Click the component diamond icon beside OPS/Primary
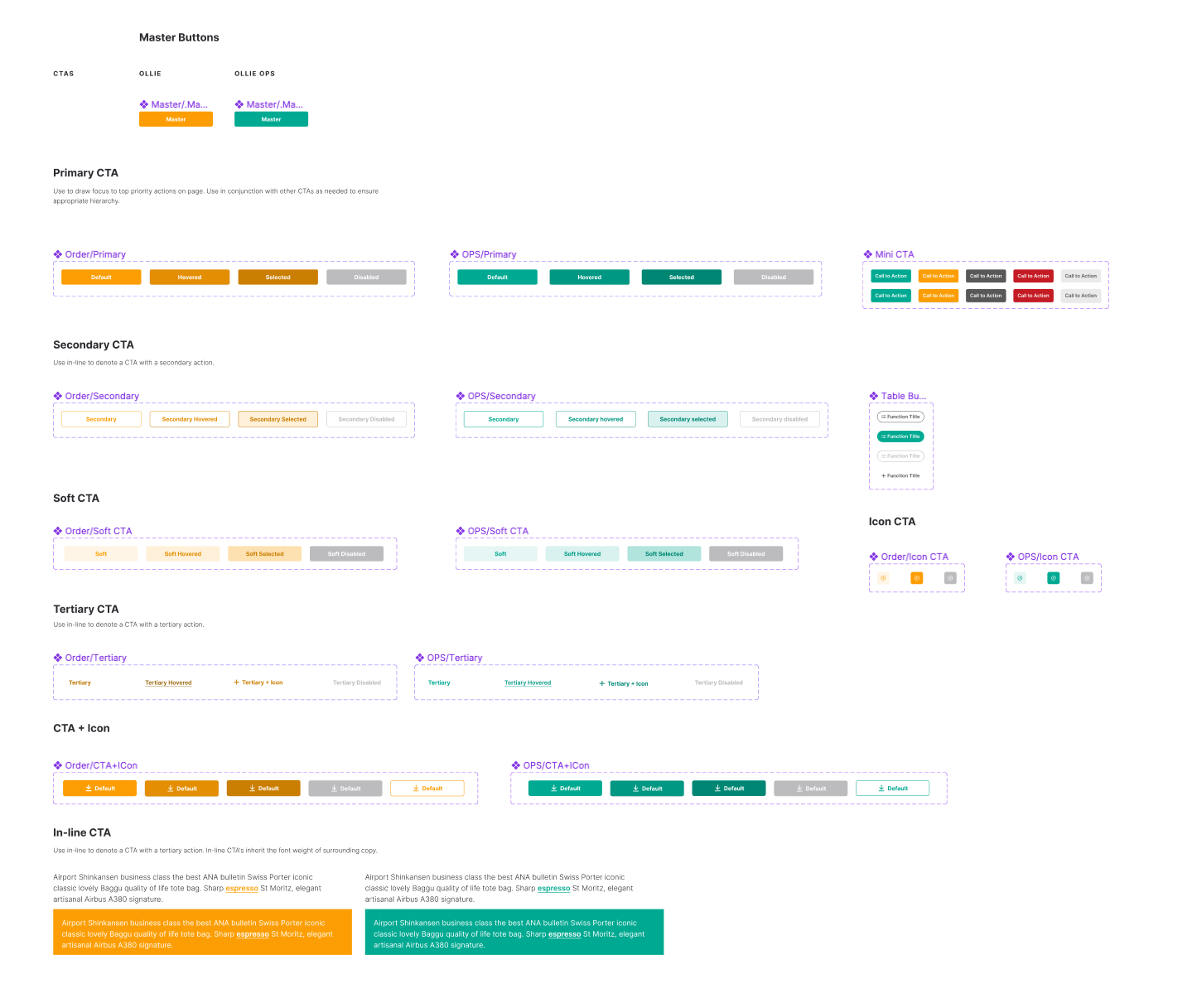The height and width of the screenshot is (1008, 1197). [x=455, y=254]
